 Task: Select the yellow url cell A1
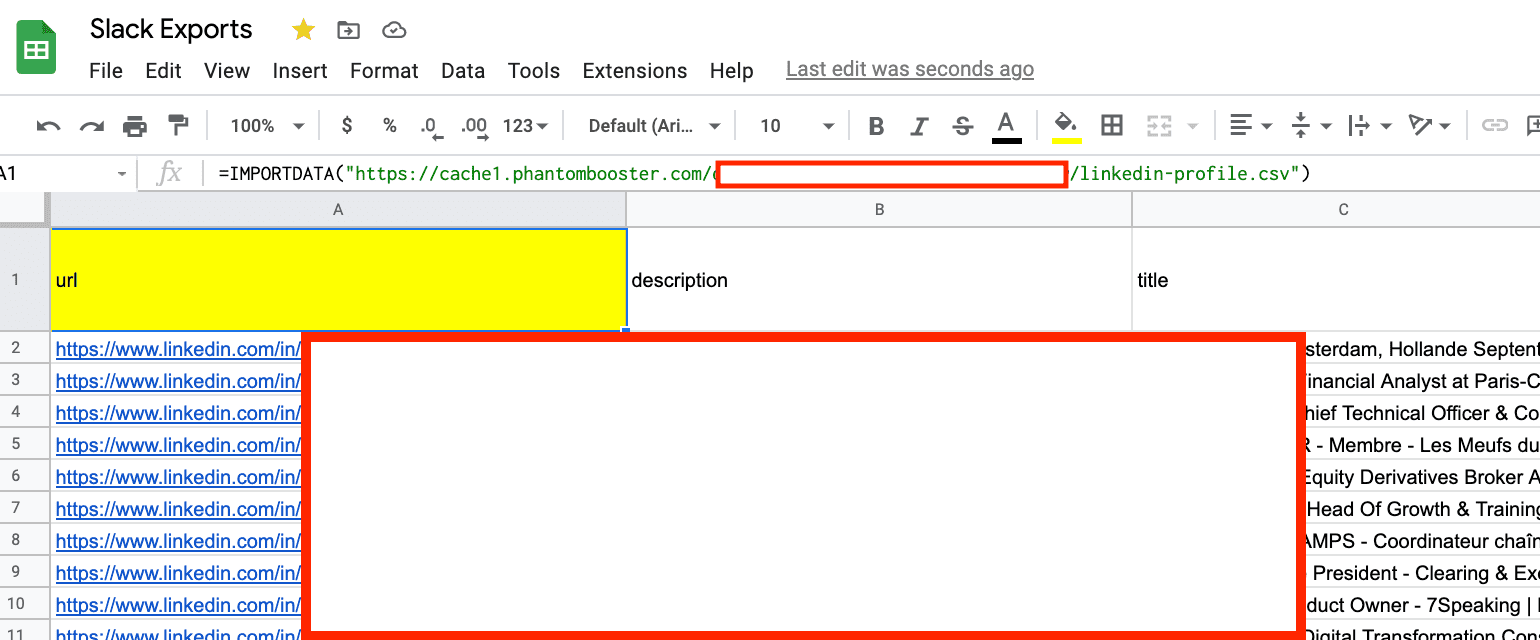coord(339,280)
